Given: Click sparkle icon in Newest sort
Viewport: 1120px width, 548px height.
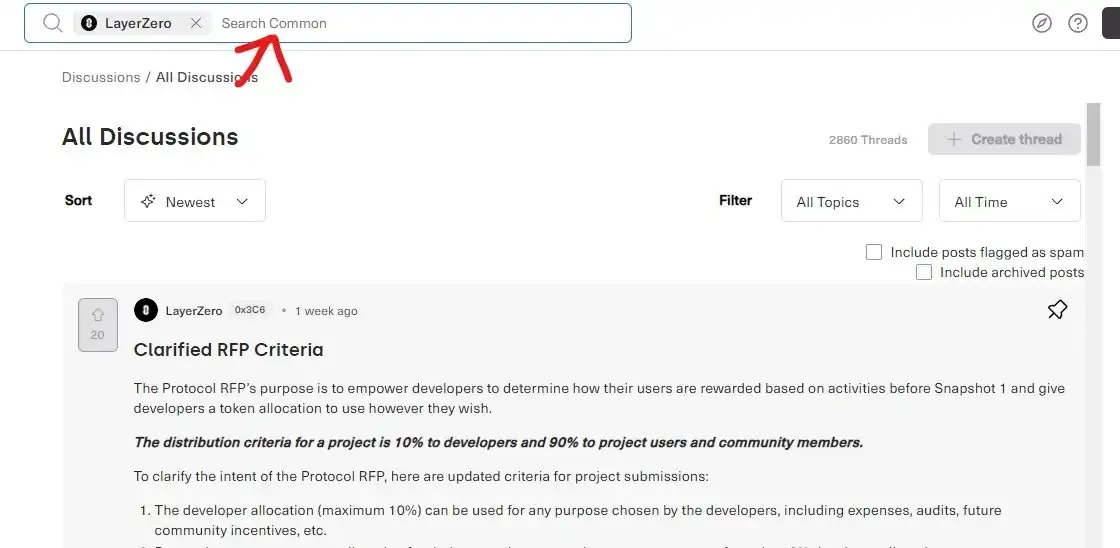Looking at the screenshot, I should pyautogui.click(x=148, y=201).
